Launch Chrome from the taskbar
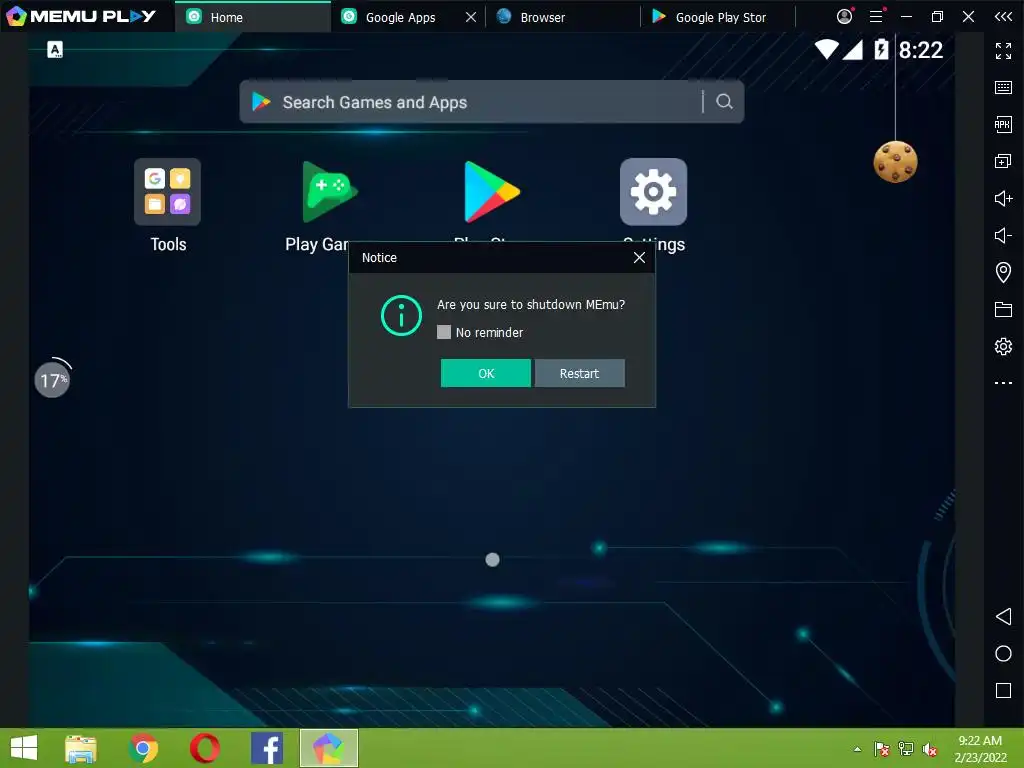The image size is (1024, 768). [x=143, y=748]
